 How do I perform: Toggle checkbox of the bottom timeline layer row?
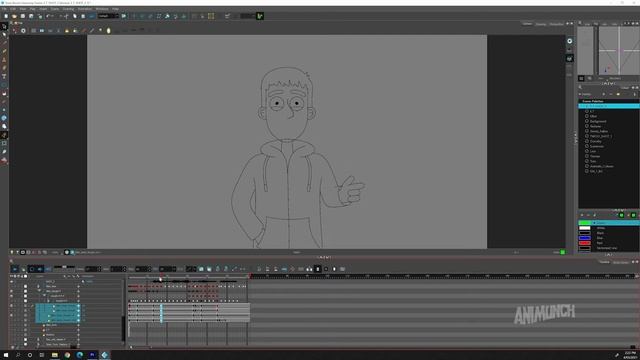point(25,344)
